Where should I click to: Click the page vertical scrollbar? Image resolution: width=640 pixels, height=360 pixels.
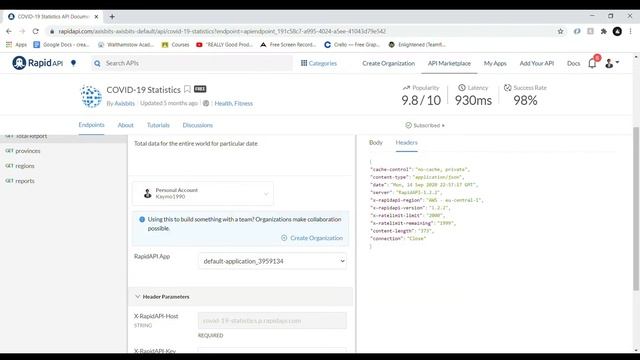point(636,208)
